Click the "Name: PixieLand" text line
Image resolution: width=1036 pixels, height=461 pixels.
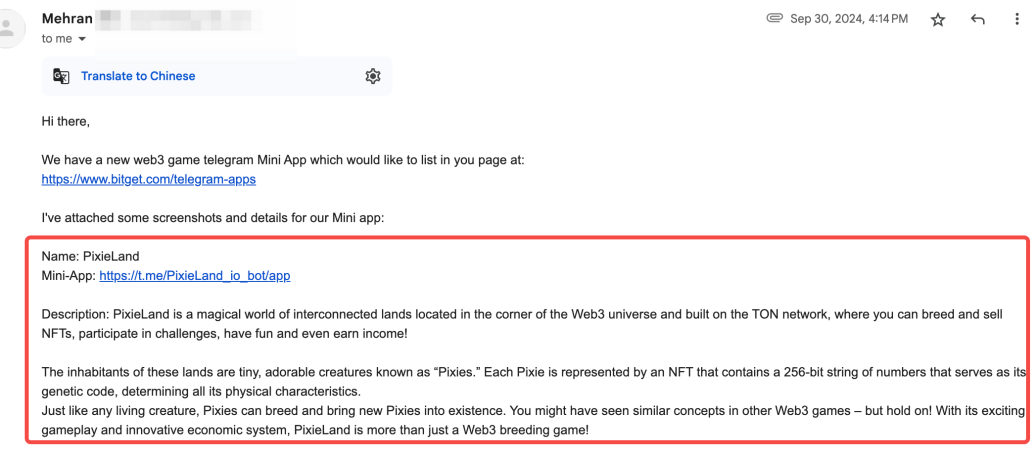90,256
